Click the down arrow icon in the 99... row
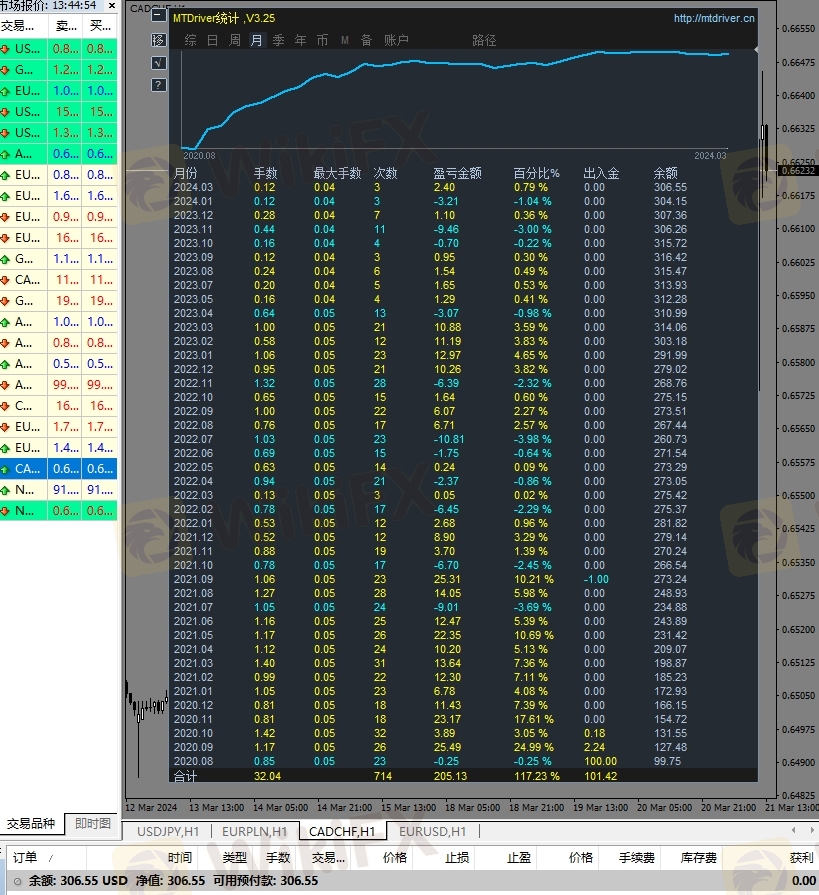This screenshot has width=819, height=895. point(5,385)
